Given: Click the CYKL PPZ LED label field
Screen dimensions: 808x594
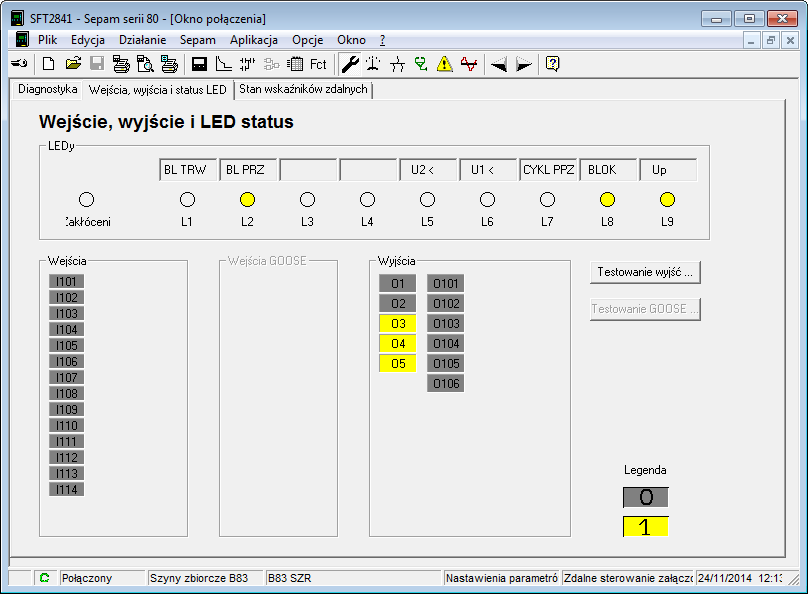Looking at the screenshot, I should [x=548, y=169].
